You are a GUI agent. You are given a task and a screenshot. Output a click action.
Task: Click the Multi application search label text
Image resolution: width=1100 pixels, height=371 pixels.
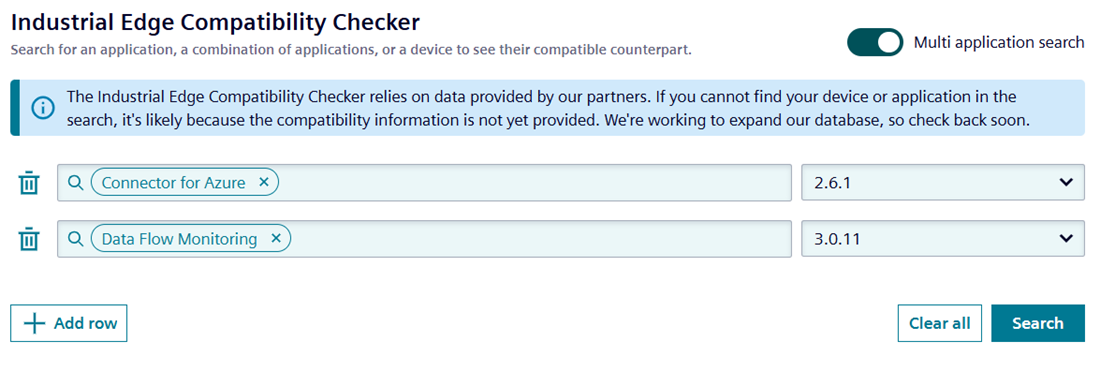999,42
